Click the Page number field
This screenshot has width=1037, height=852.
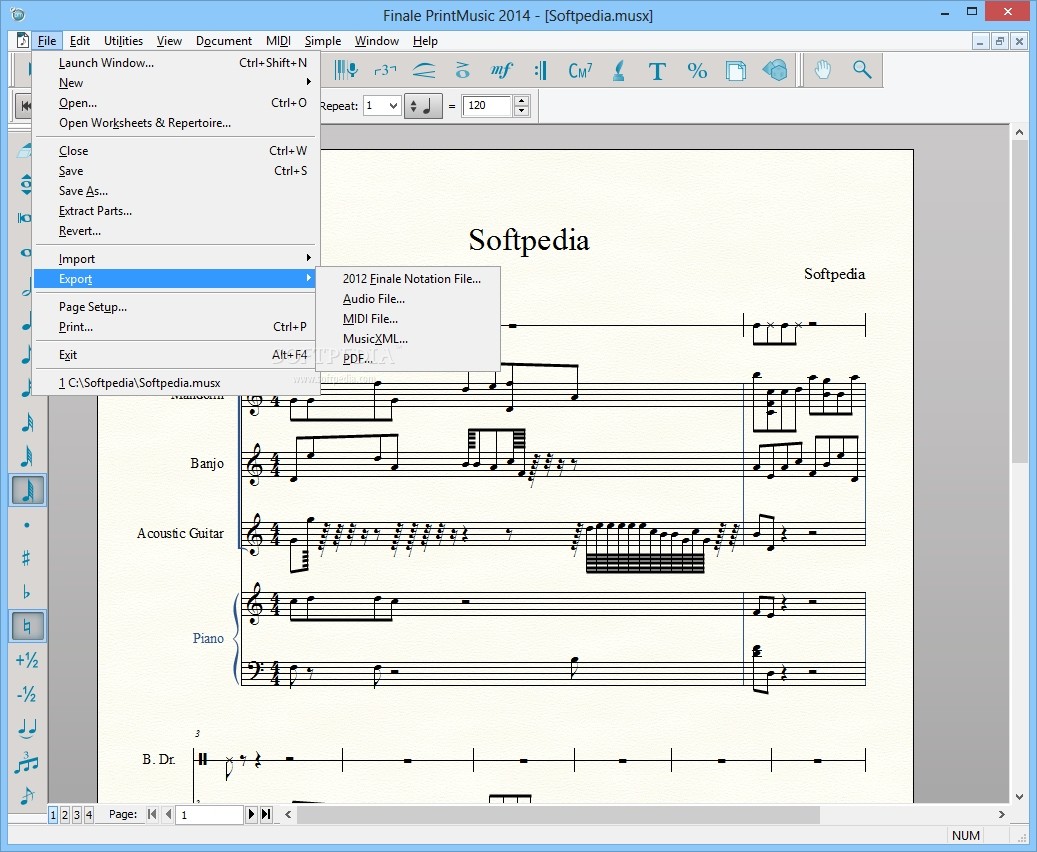pyautogui.click(x=209, y=814)
